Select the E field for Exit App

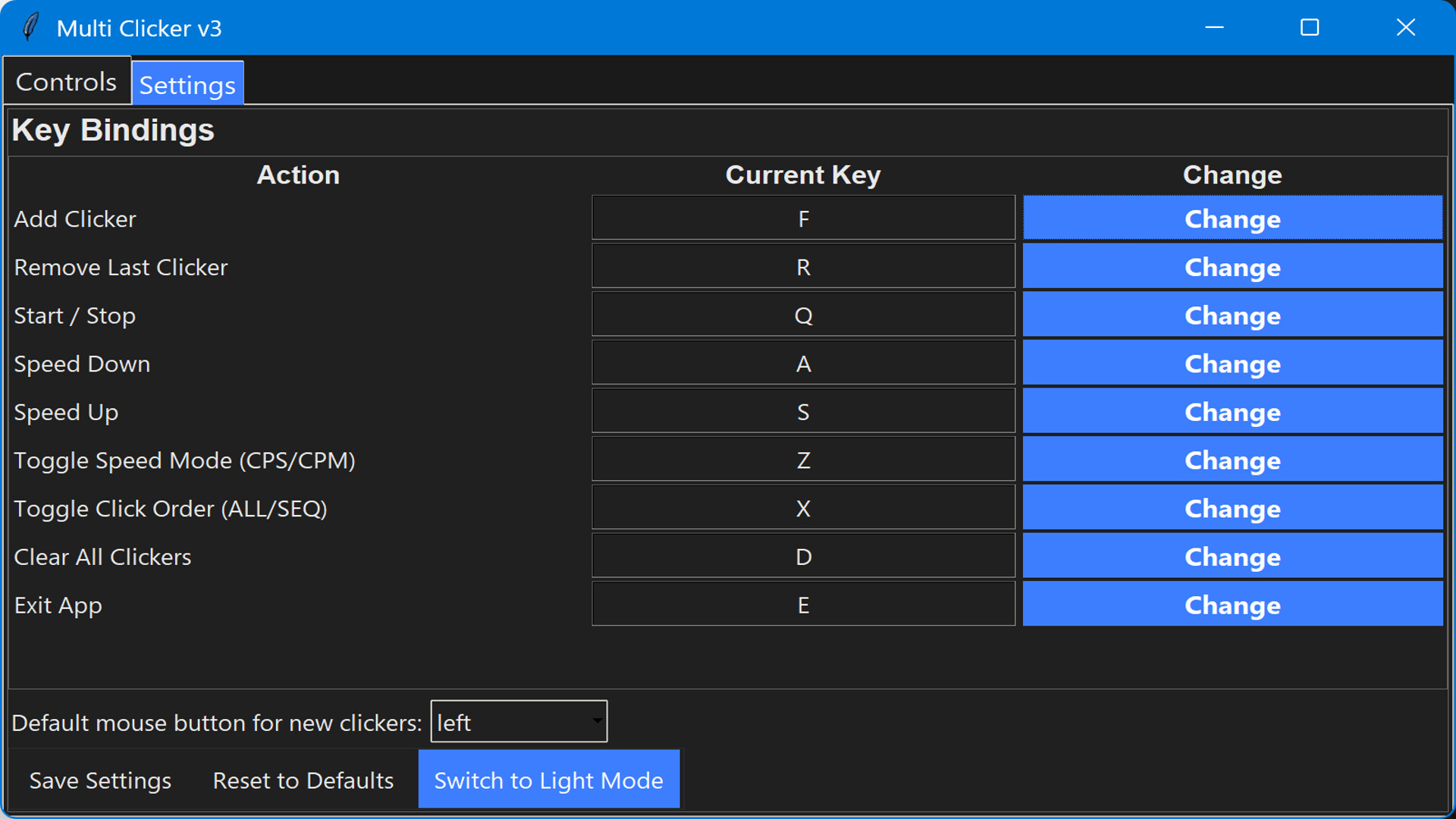coord(803,604)
